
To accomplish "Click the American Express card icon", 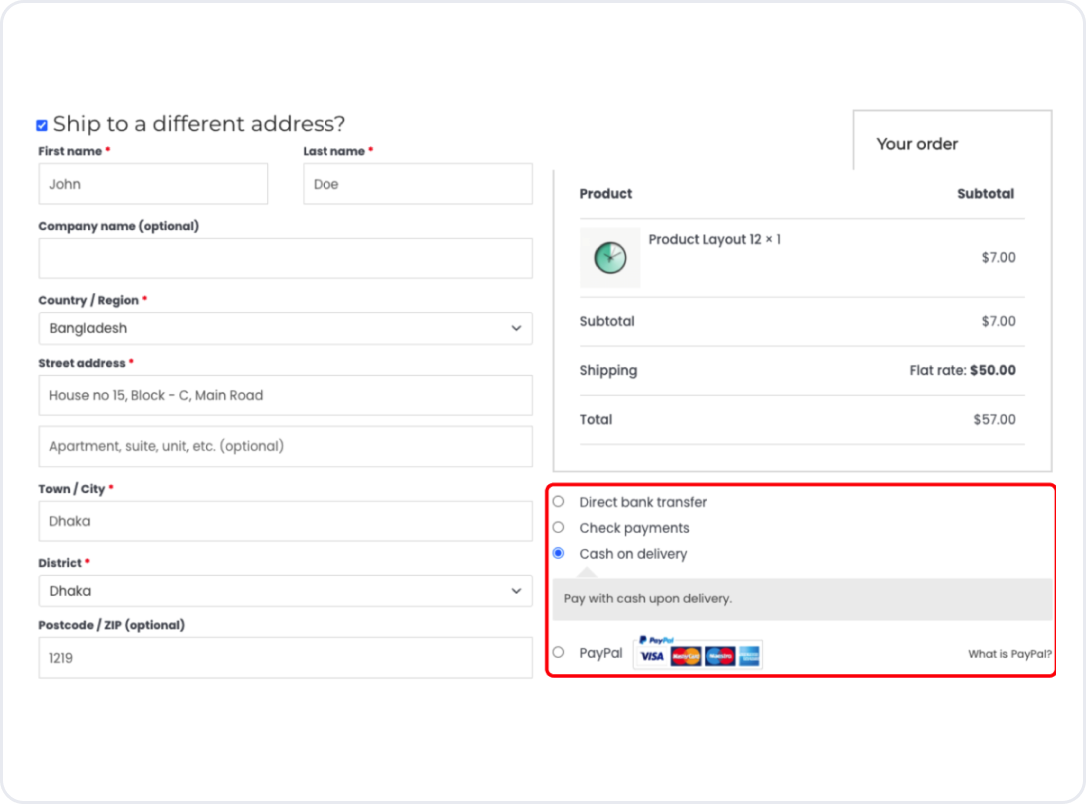I will tap(749, 656).
